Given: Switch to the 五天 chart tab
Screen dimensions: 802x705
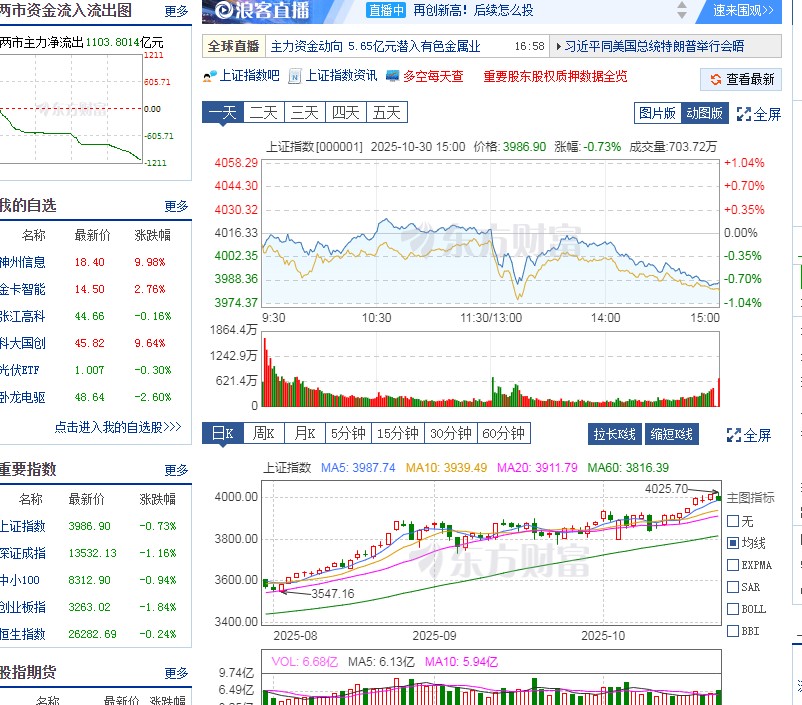Looking at the screenshot, I should pos(386,113).
